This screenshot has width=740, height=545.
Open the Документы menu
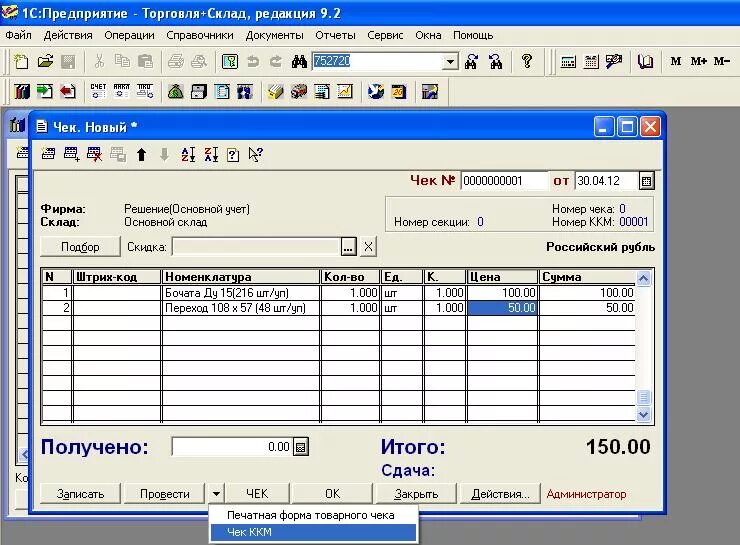[x=274, y=35]
